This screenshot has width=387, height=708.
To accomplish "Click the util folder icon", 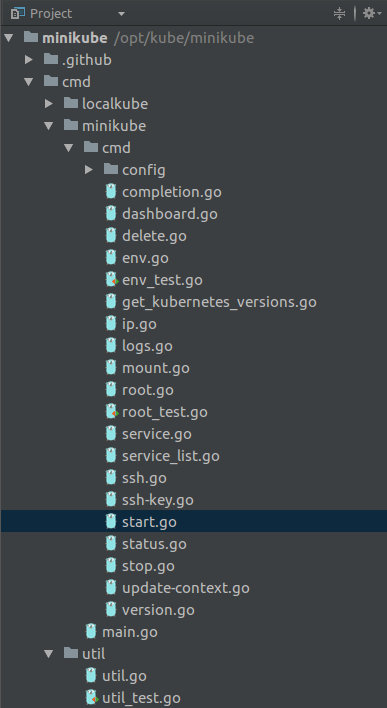I will [x=71, y=652].
